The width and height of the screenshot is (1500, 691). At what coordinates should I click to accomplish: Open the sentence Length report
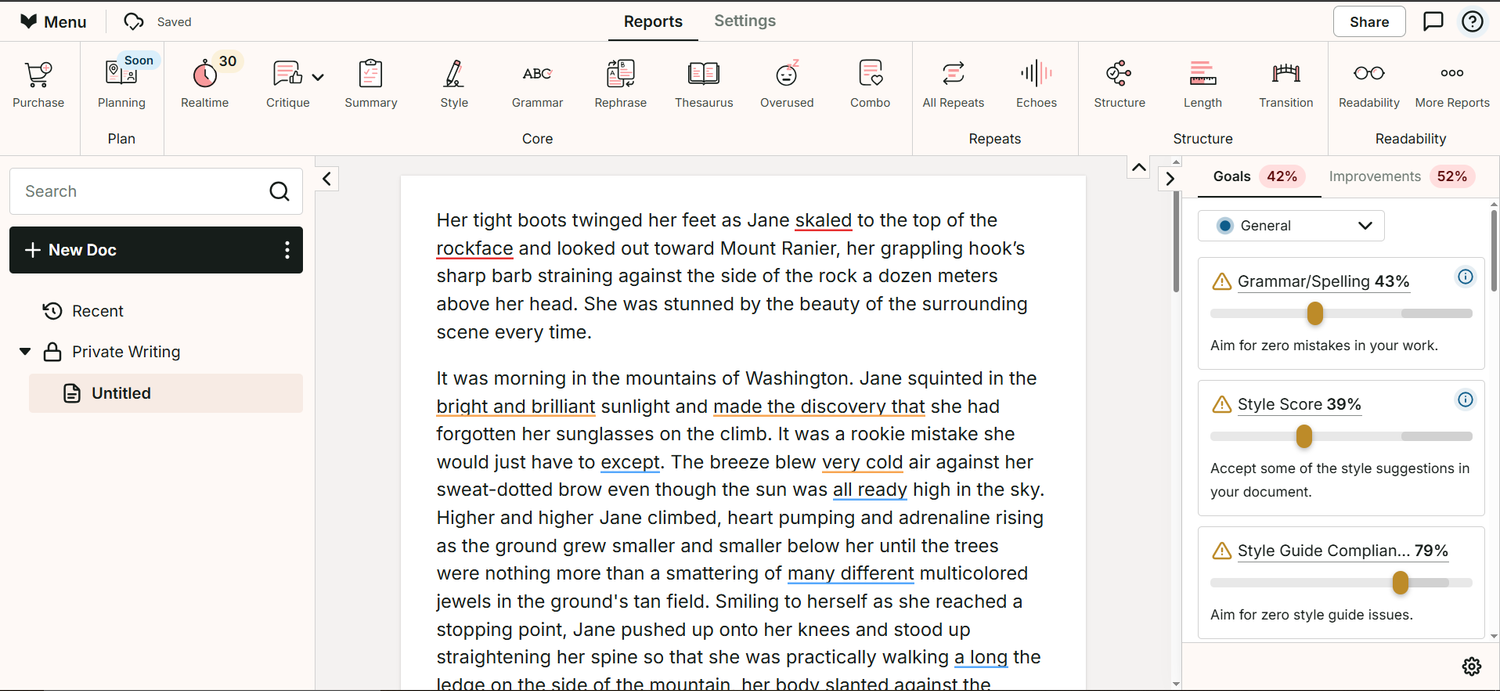(x=1202, y=84)
